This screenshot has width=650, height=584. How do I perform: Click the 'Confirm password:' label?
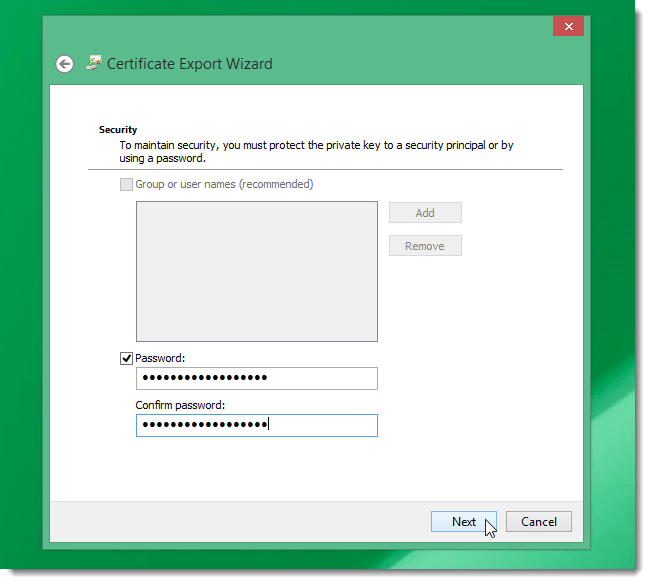[x=180, y=405]
